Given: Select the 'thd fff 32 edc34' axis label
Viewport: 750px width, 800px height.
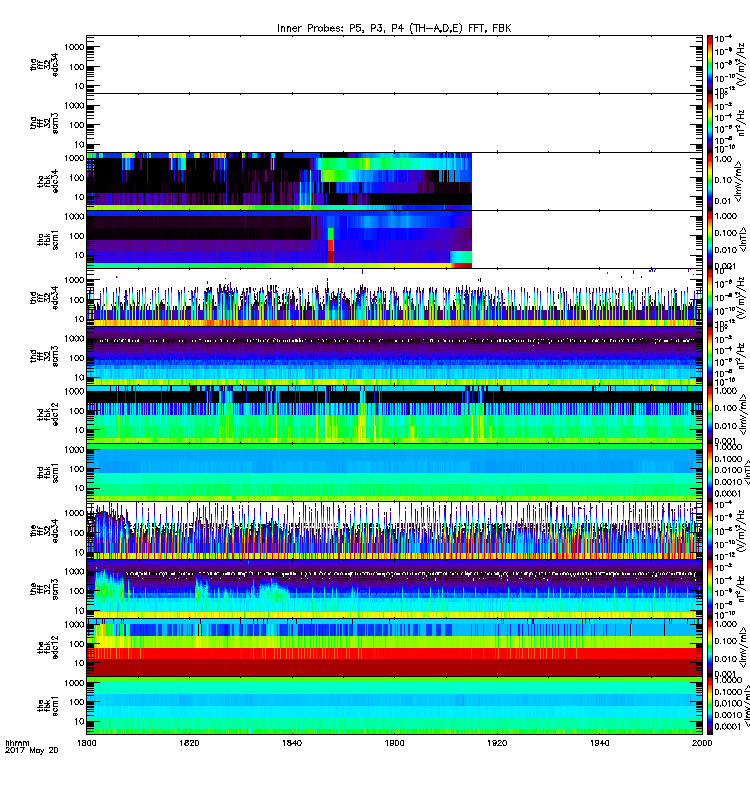Looking at the screenshot, I should [44, 298].
